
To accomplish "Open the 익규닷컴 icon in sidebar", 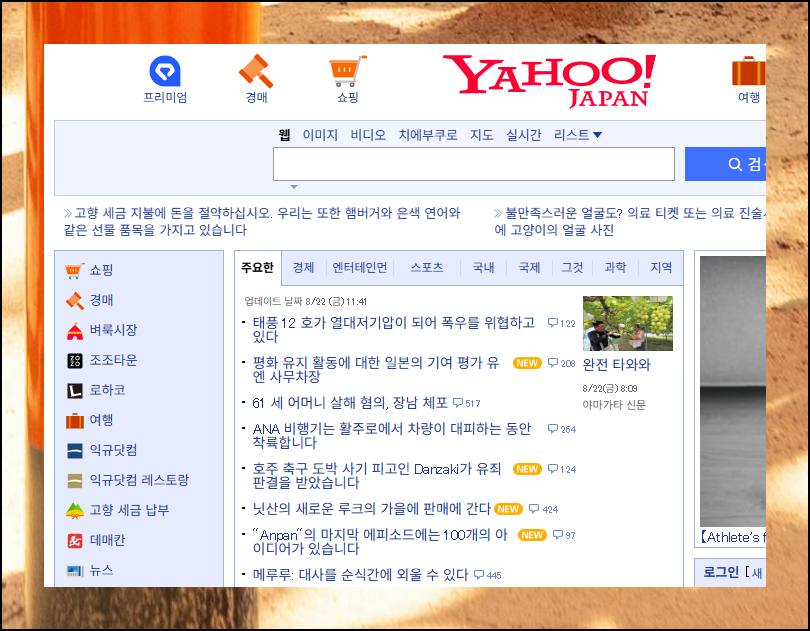I will tap(75, 451).
